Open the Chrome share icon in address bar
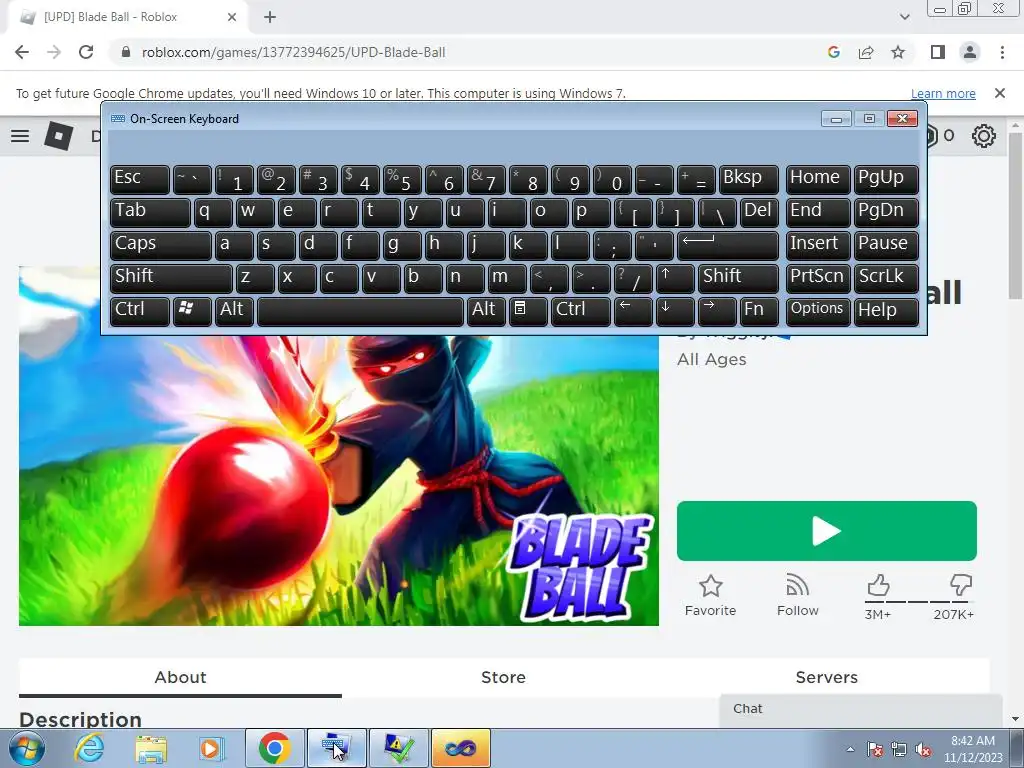1024x768 pixels. coord(866,52)
